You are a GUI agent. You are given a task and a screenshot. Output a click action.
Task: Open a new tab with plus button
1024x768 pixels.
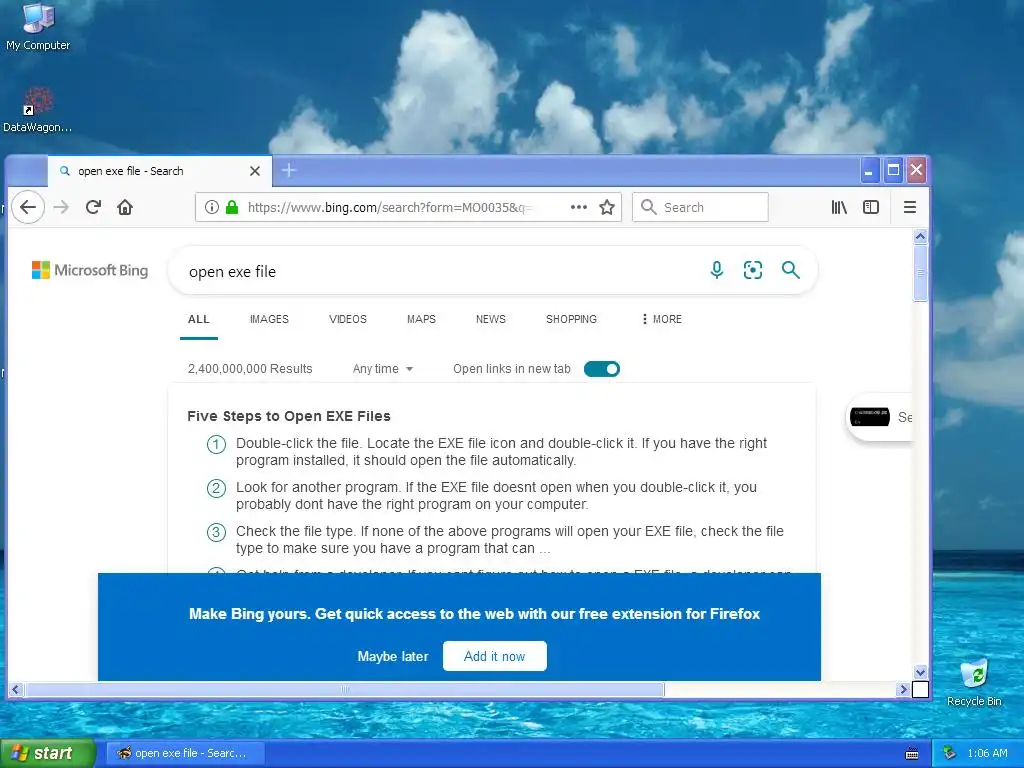pyautogui.click(x=289, y=170)
